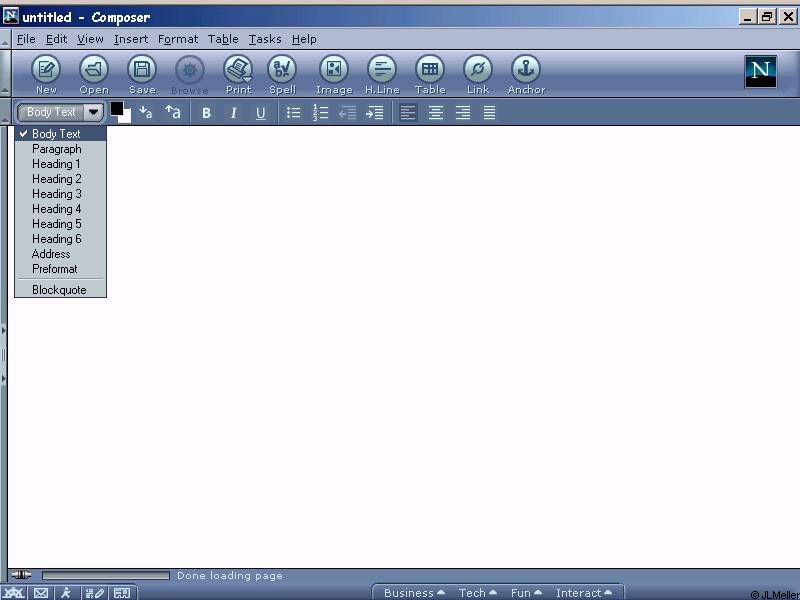Apply bulleted list formatting
The width and height of the screenshot is (800, 600).
(293, 113)
